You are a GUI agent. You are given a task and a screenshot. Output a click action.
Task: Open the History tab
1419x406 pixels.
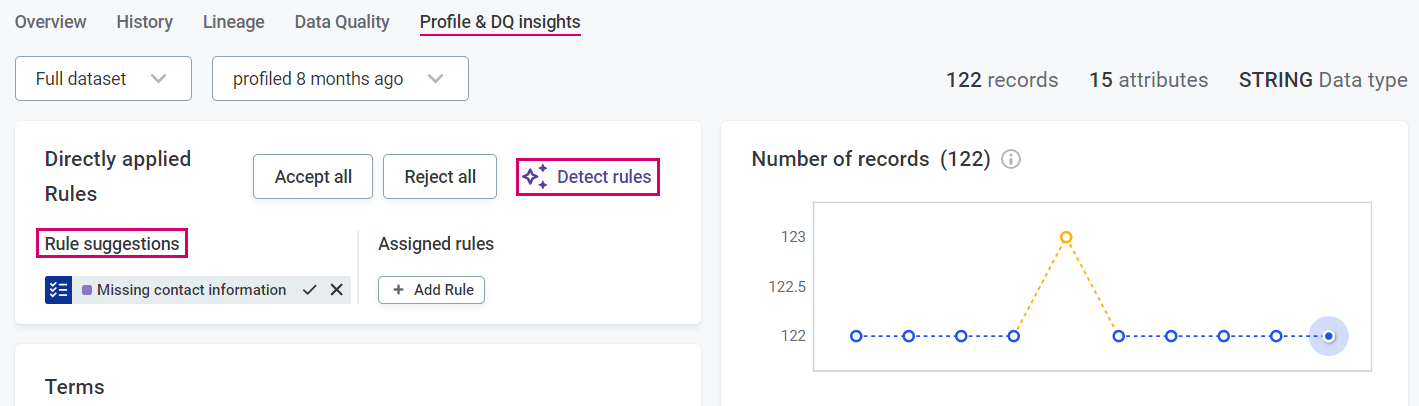coord(144,22)
